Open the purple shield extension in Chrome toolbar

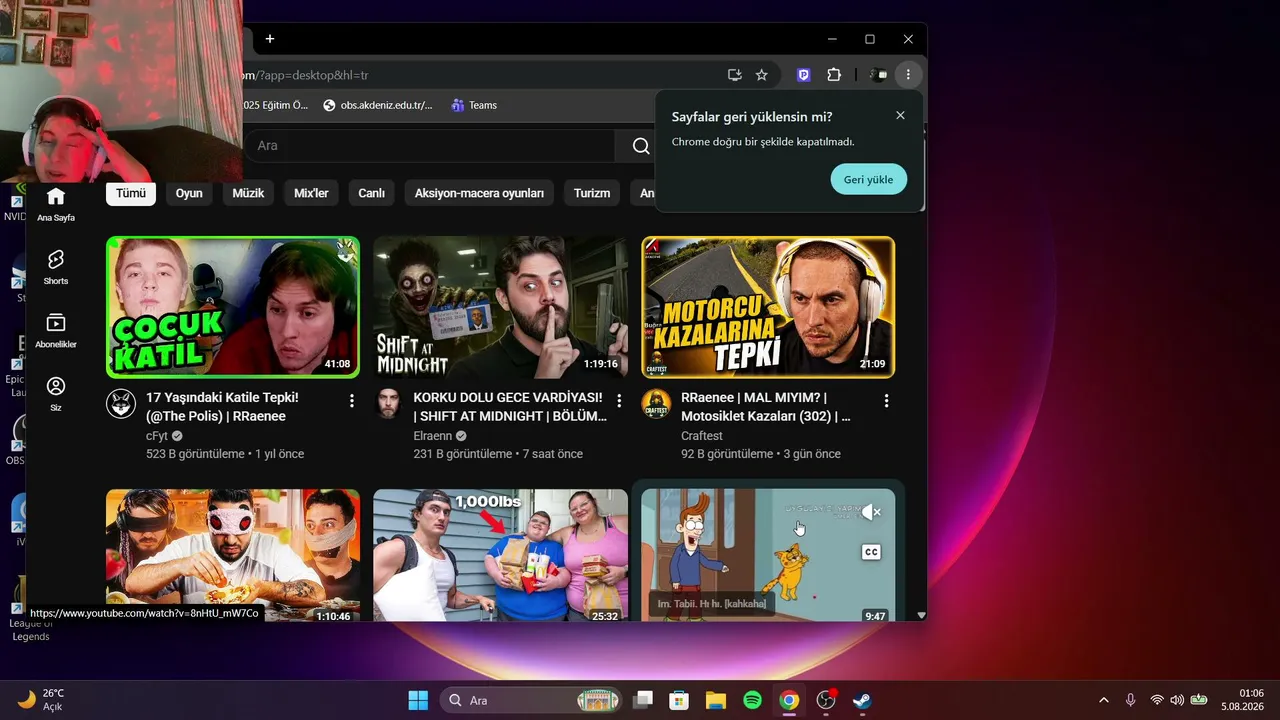tap(803, 75)
